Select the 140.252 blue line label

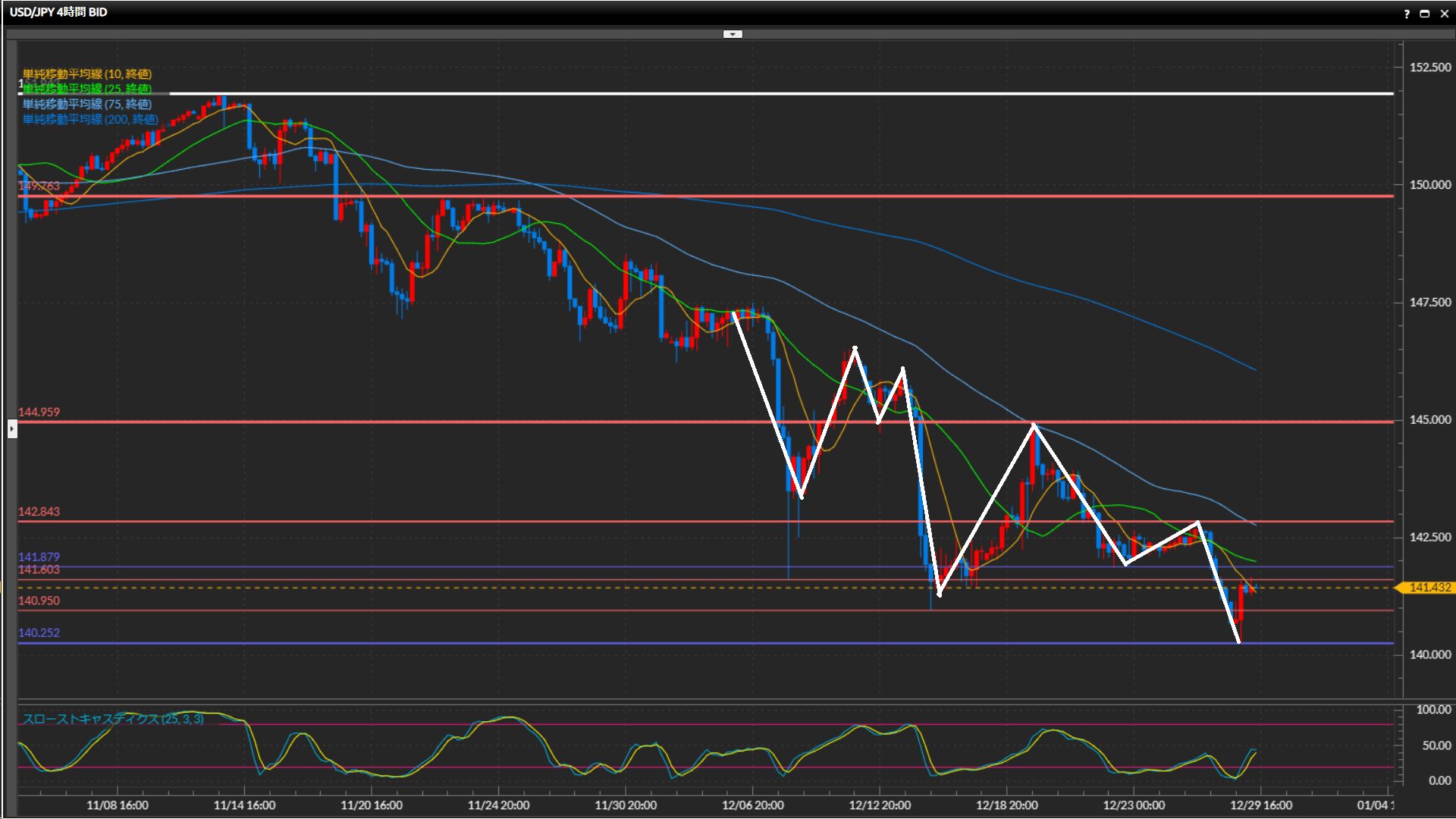[39, 633]
